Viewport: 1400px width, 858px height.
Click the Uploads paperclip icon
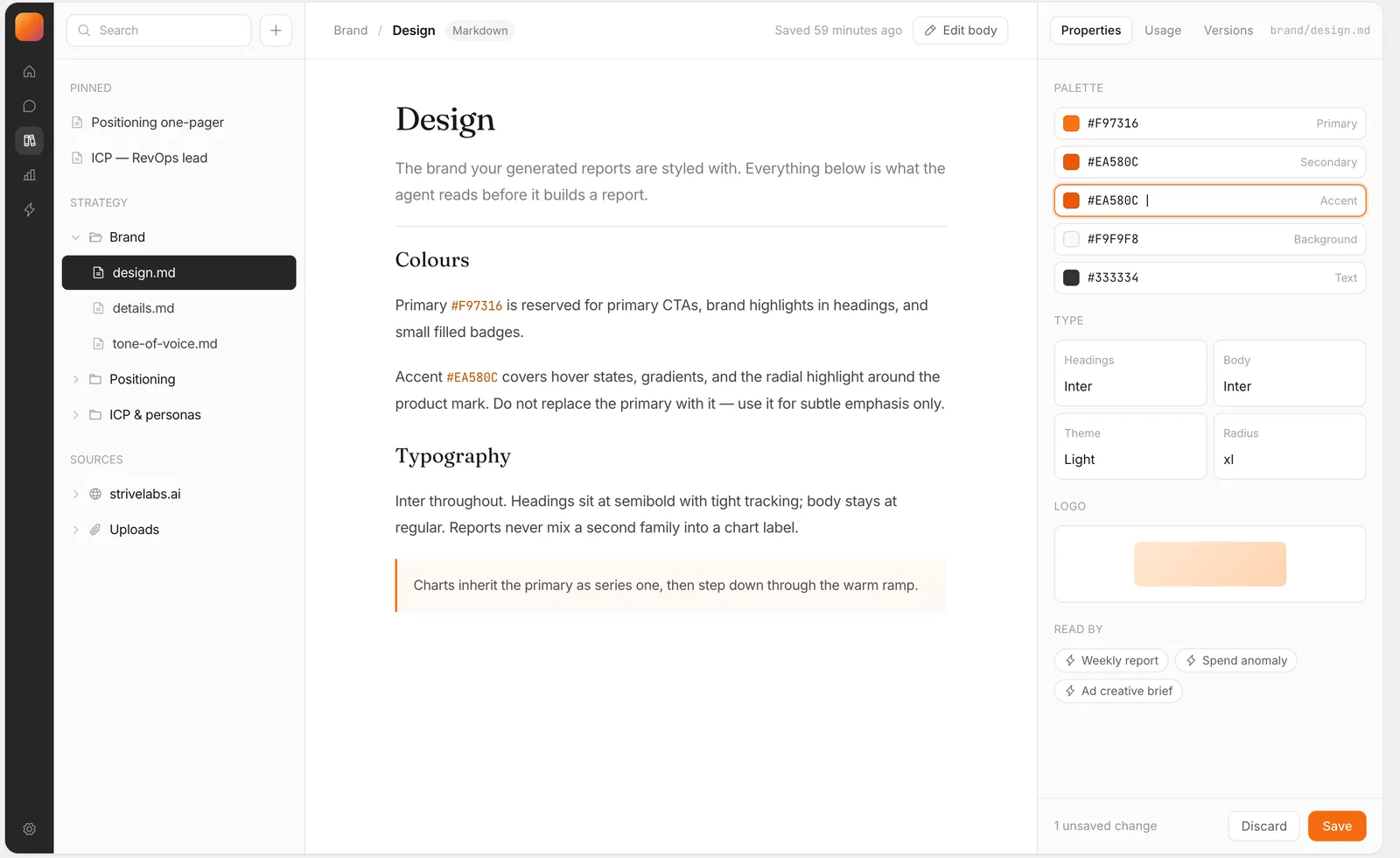point(95,530)
